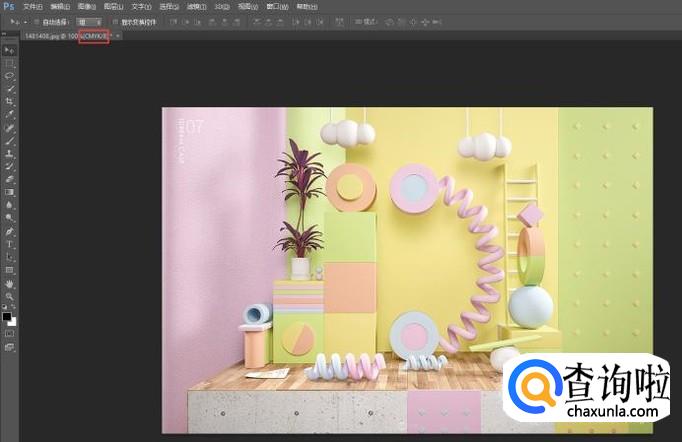
Task: Click the black foreground color swatch
Action: pos(7,316)
